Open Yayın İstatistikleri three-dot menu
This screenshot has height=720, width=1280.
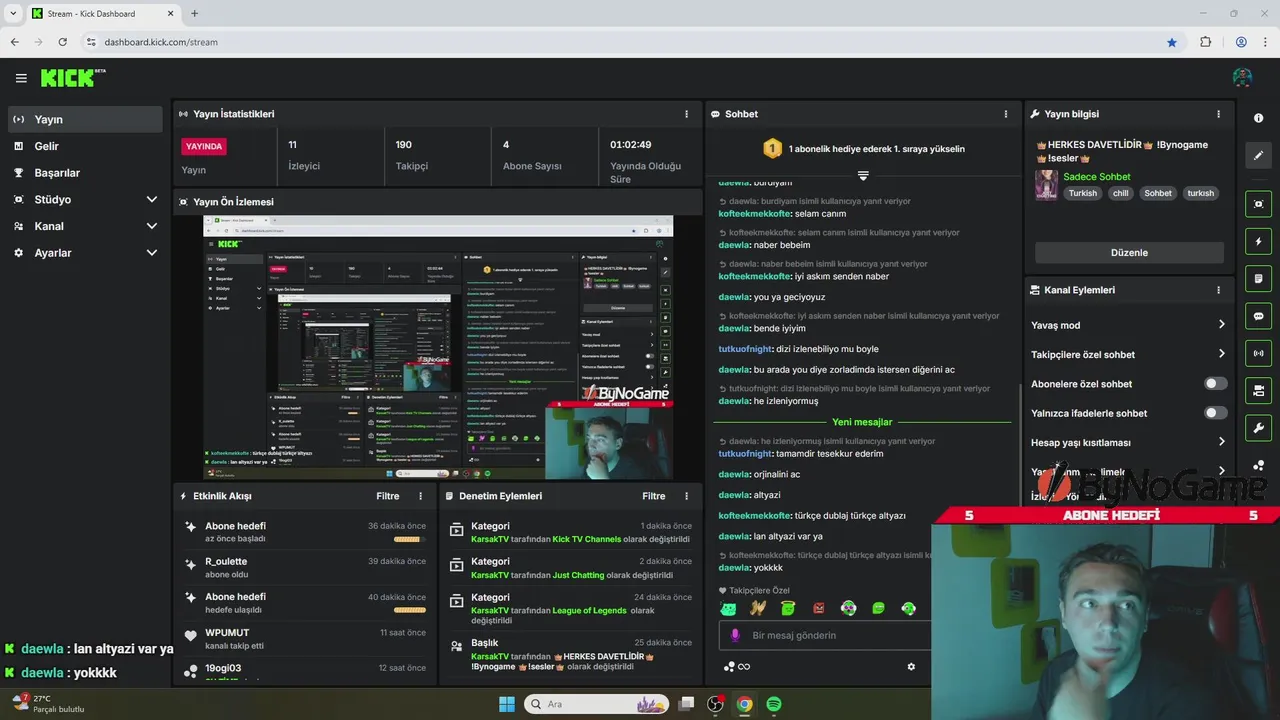pyautogui.click(x=686, y=114)
